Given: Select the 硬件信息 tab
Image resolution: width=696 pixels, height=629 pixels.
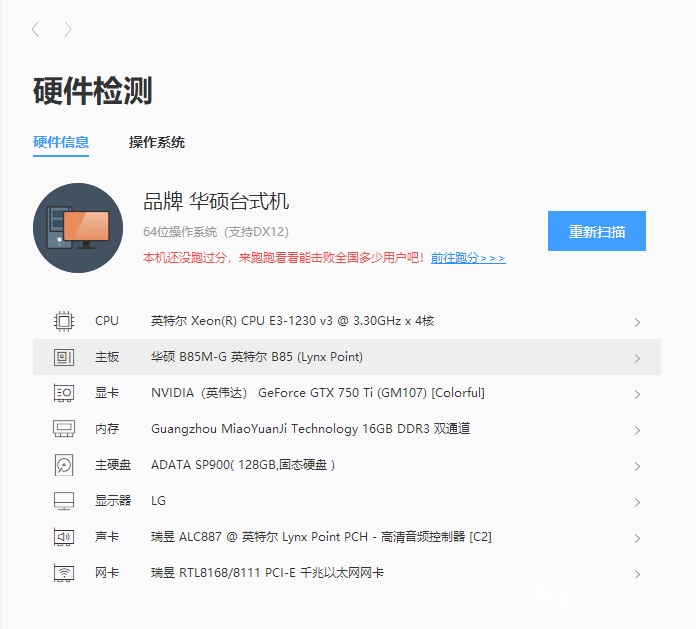Looking at the screenshot, I should 61,142.
